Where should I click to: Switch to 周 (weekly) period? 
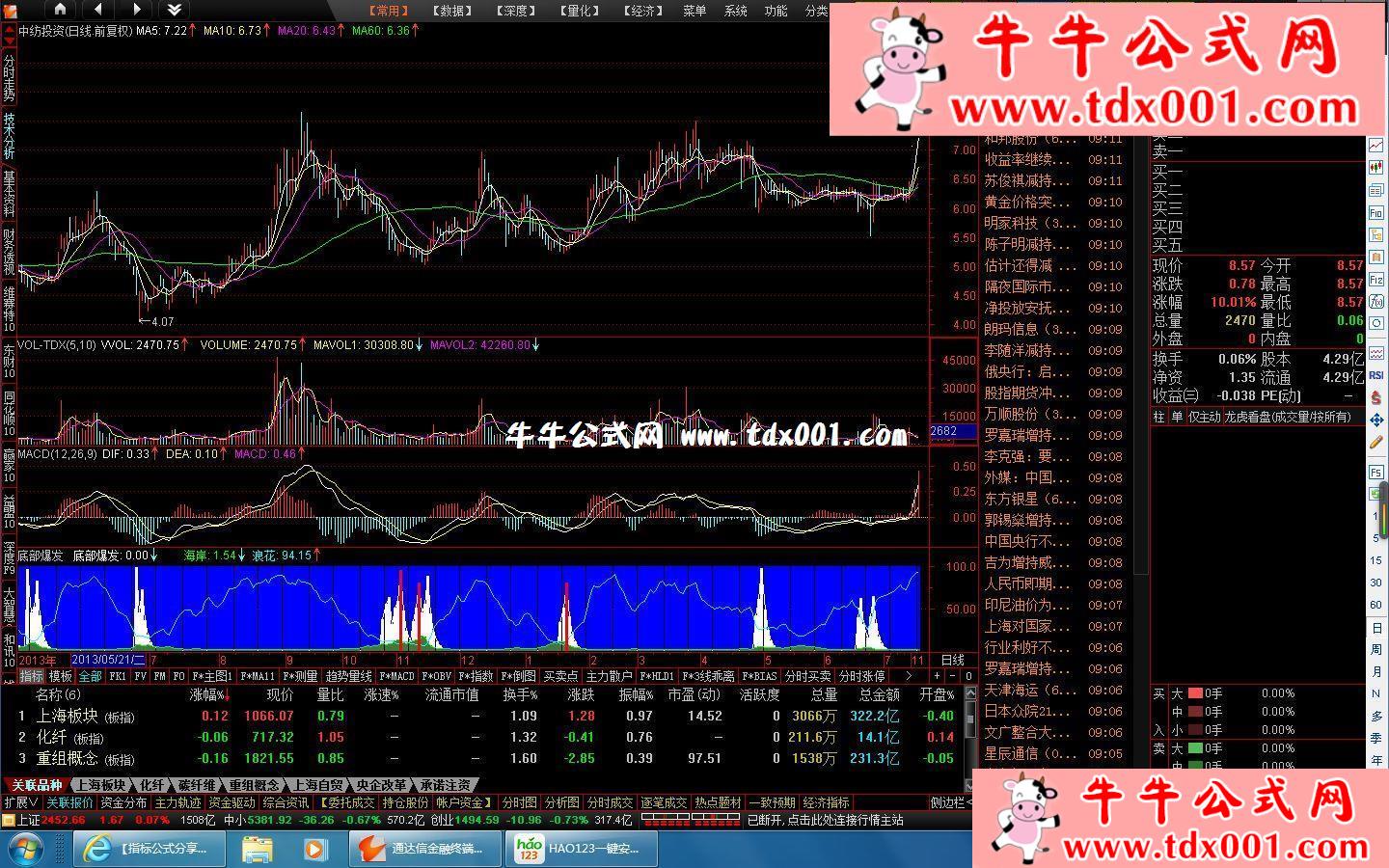[1376, 650]
